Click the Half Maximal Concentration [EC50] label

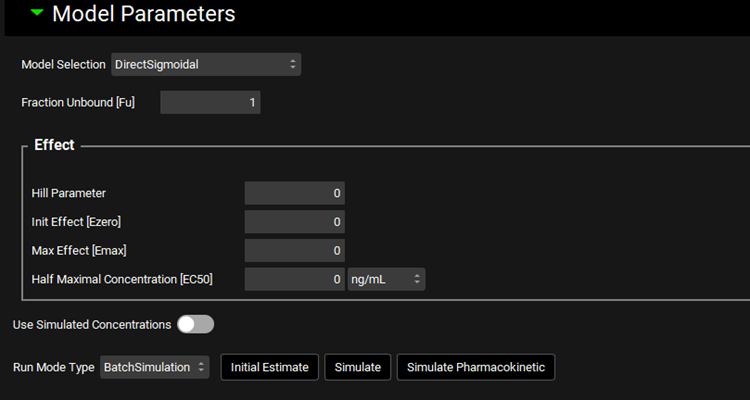[122, 279]
